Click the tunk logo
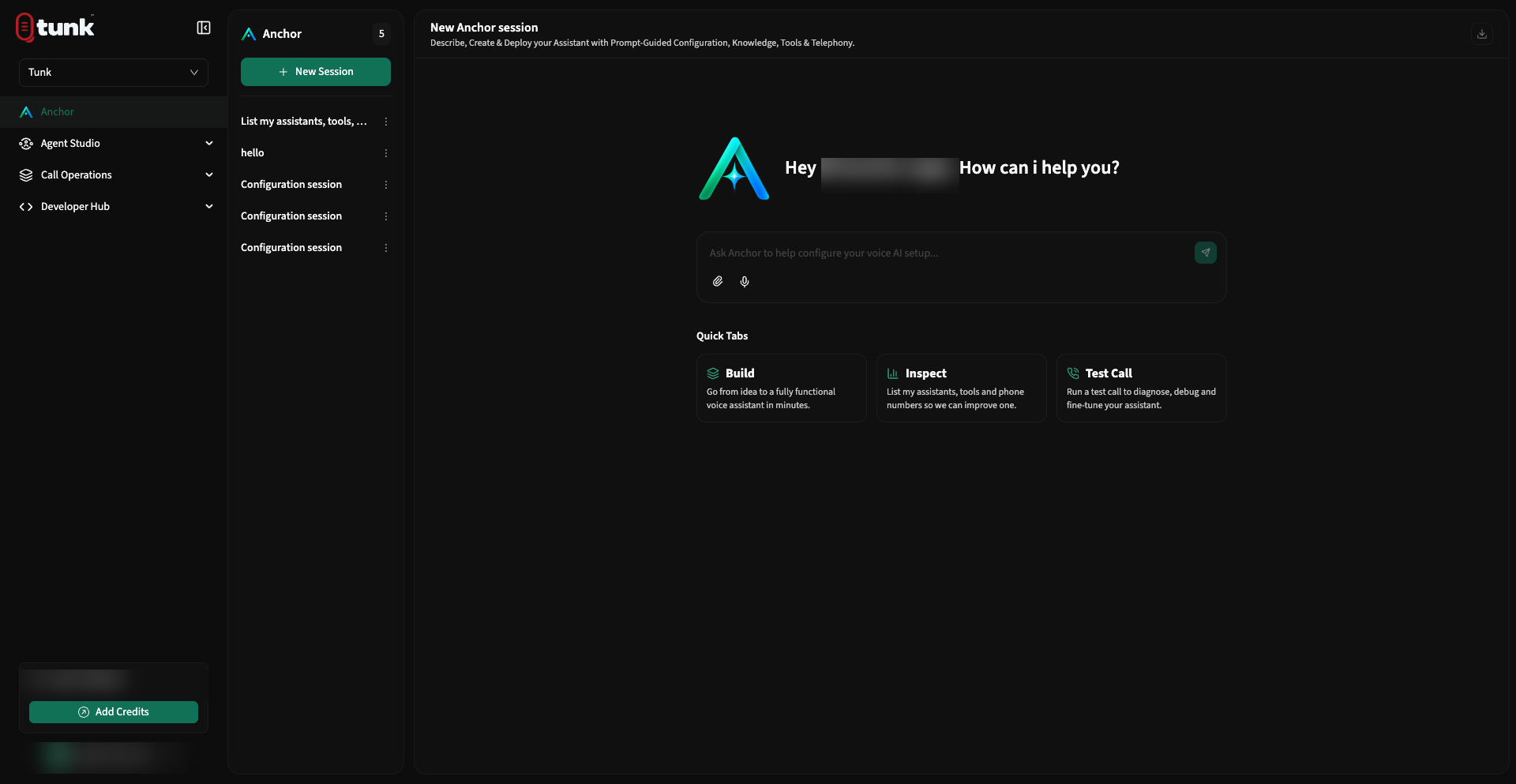Viewport: 1516px width, 784px height. tap(55, 28)
